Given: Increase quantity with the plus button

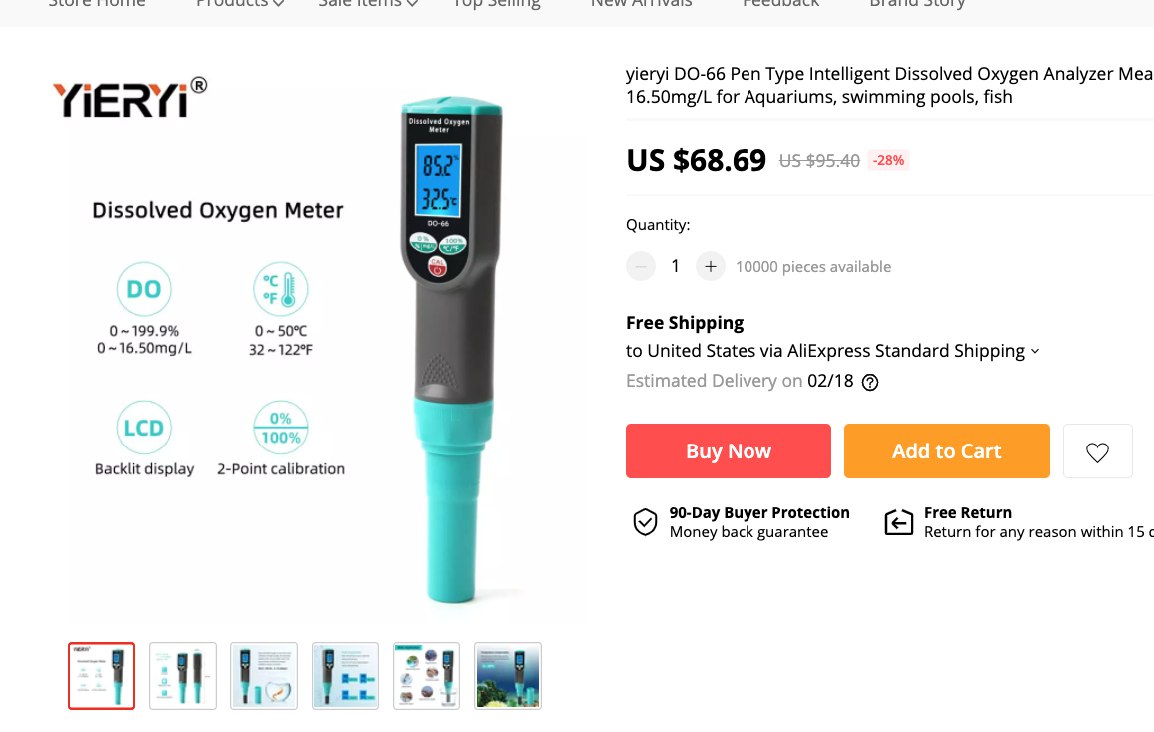Looking at the screenshot, I should click(x=711, y=266).
